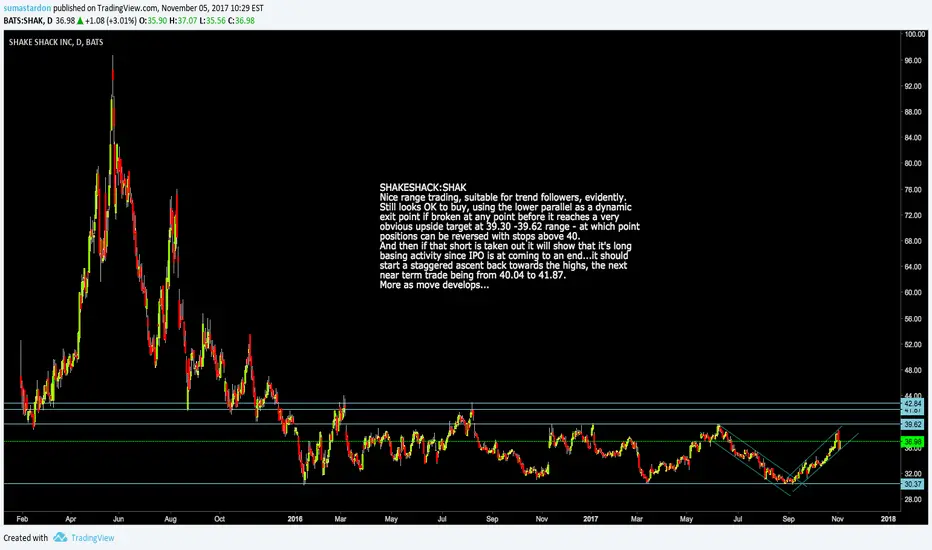Open the sumastardon author link
The height and width of the screenshot is (550, 932).
coord(27,8)
